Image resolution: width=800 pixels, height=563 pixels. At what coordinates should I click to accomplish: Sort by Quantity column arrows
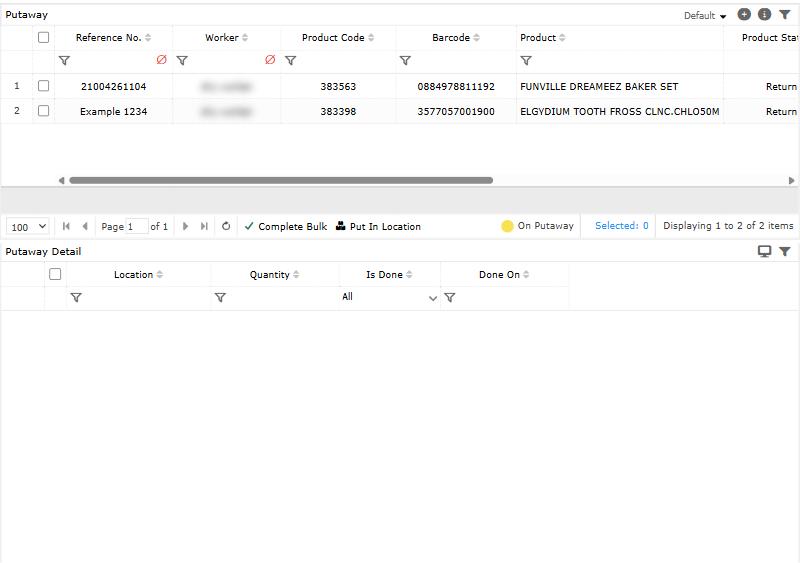click(x=296, y=275)
